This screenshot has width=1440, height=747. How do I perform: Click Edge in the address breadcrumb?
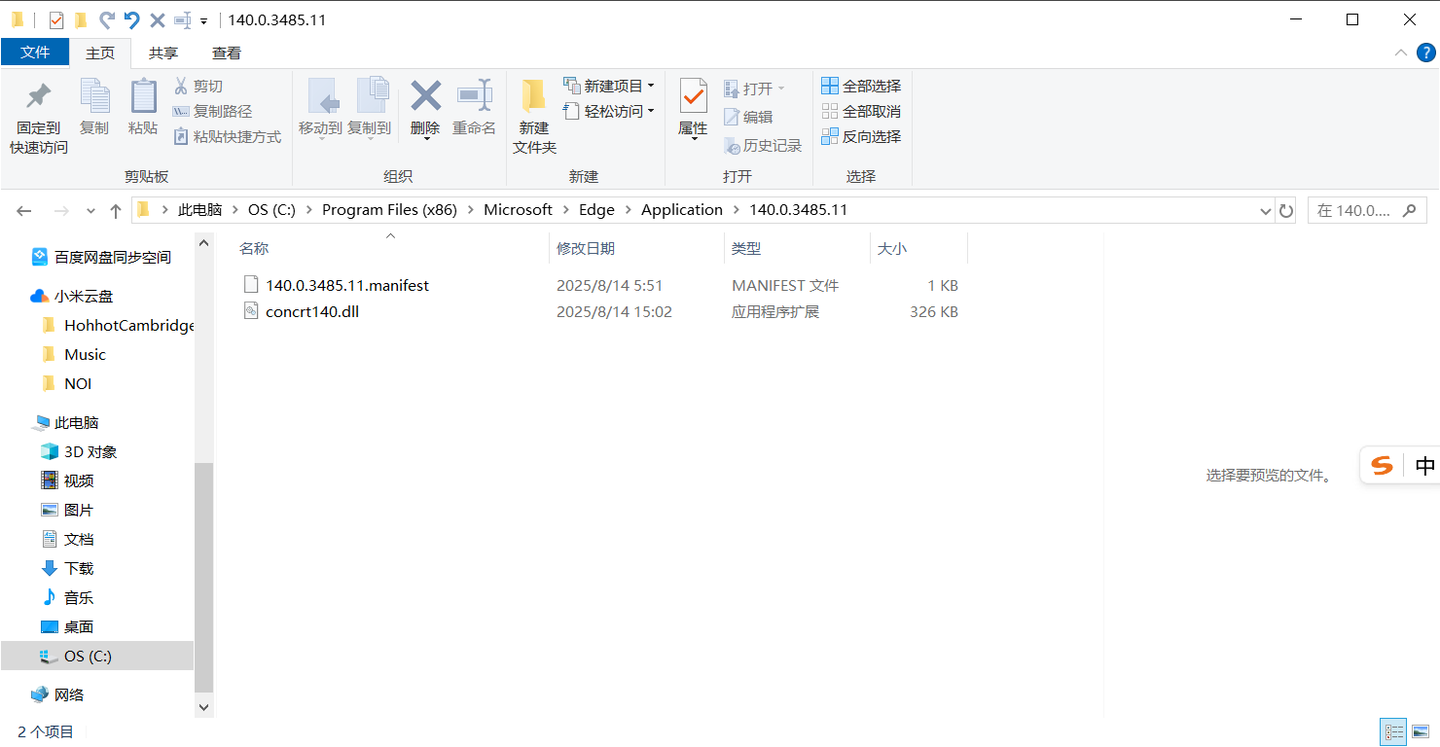coord(597,209)
